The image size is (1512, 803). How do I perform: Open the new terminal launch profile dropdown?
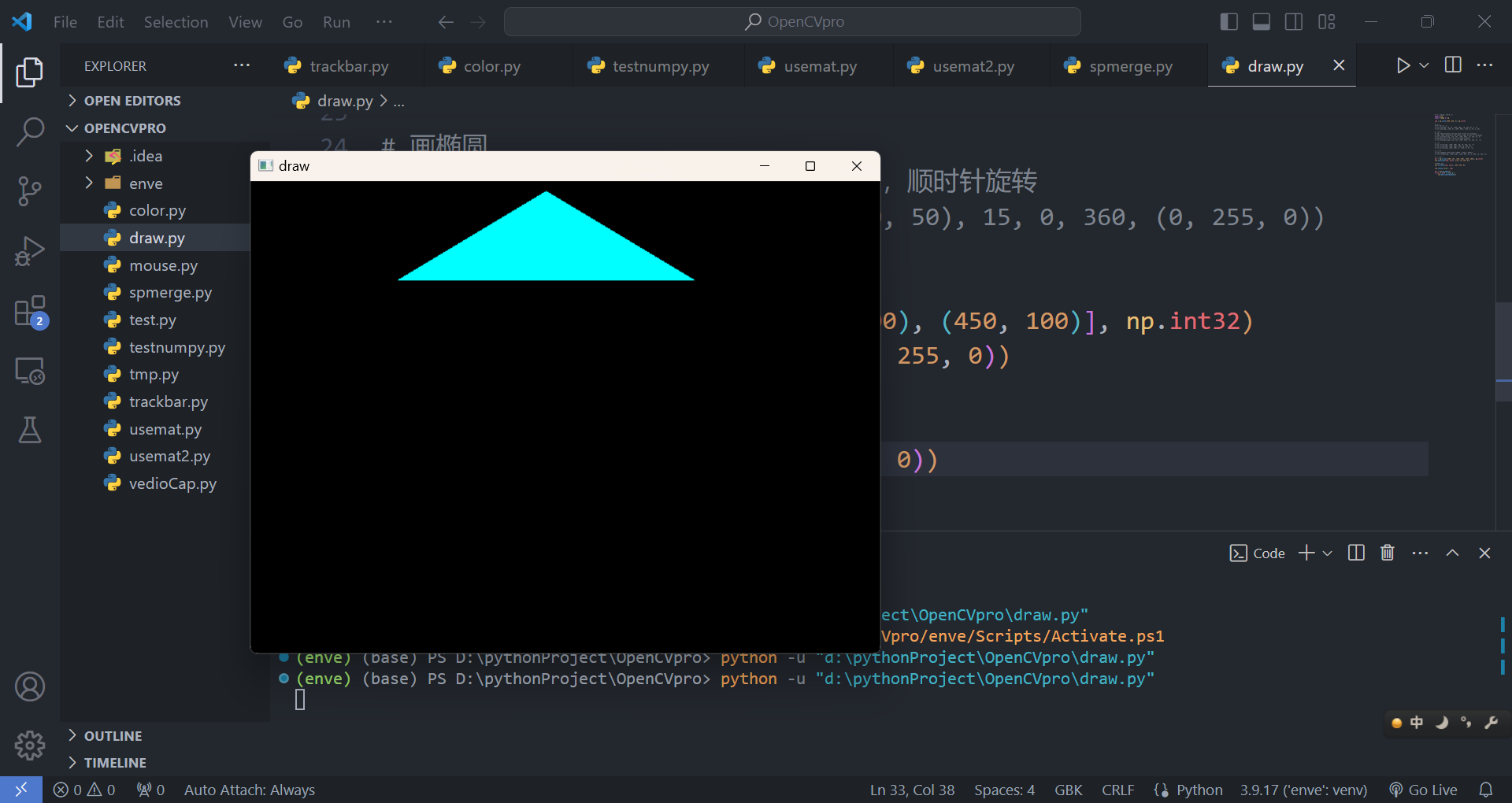tap(1327, 553)
